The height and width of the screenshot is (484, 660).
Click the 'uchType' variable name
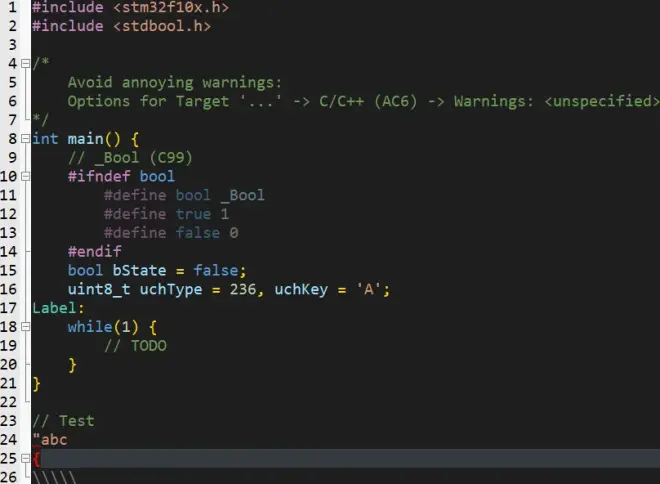pos(171,290)
